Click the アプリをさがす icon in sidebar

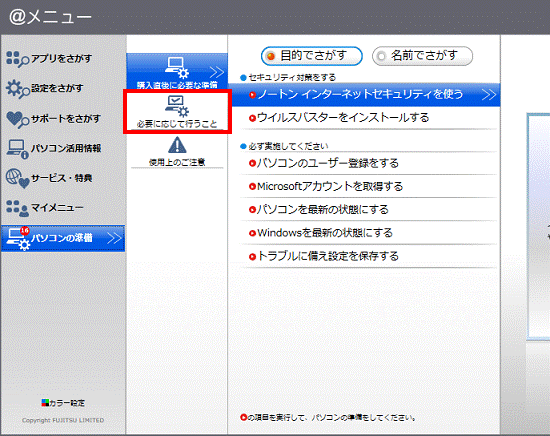point(18,59)
